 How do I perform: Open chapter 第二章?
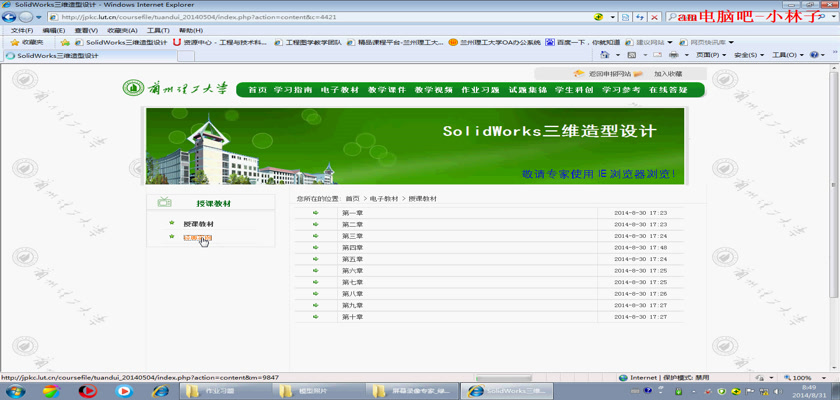click(x=352, y=224)
